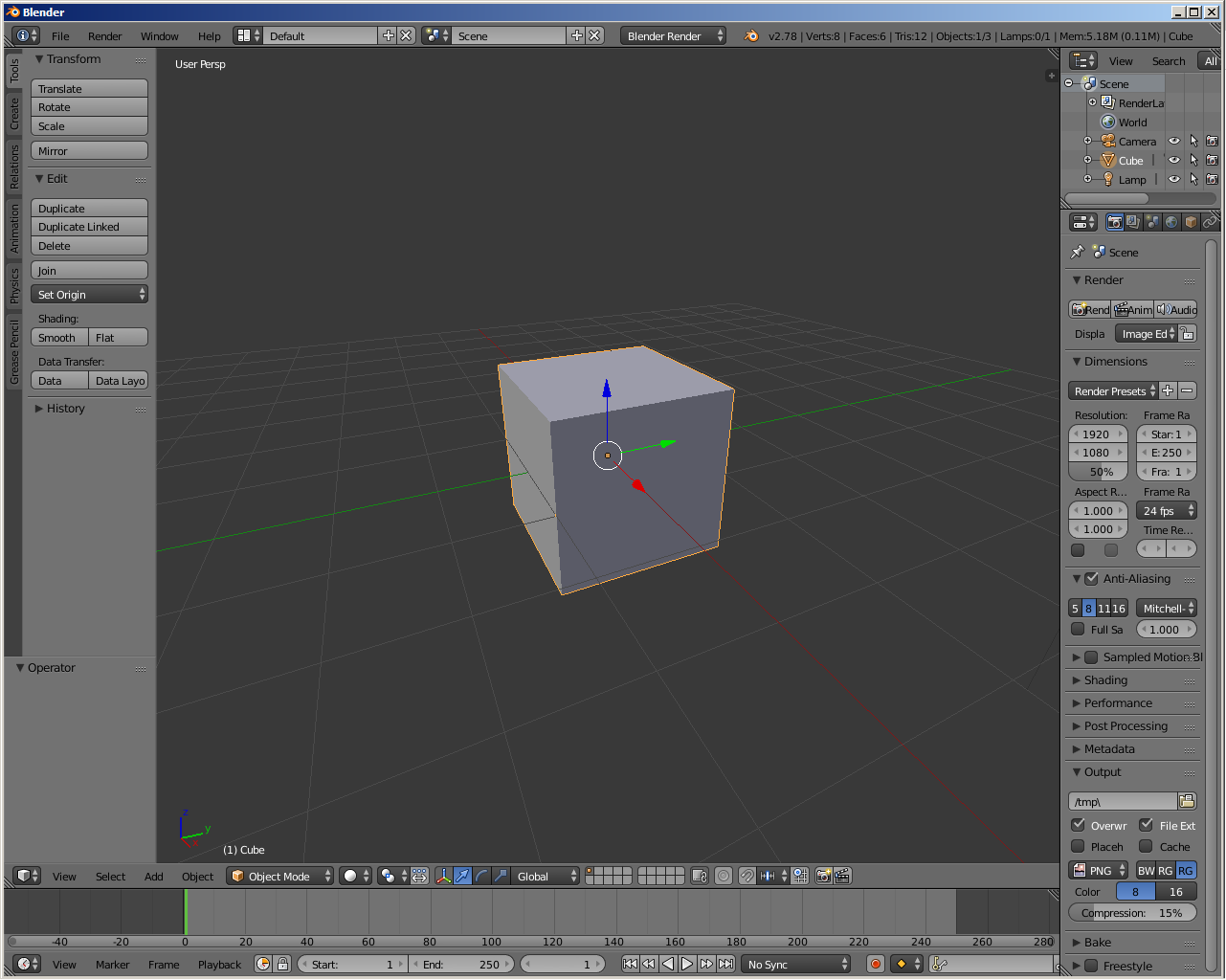Viewport: 1226px width, 980px height.
Task: Open the Constraints properties tab chain icon
Action: pyautogui.click(x=1210, y=222)
